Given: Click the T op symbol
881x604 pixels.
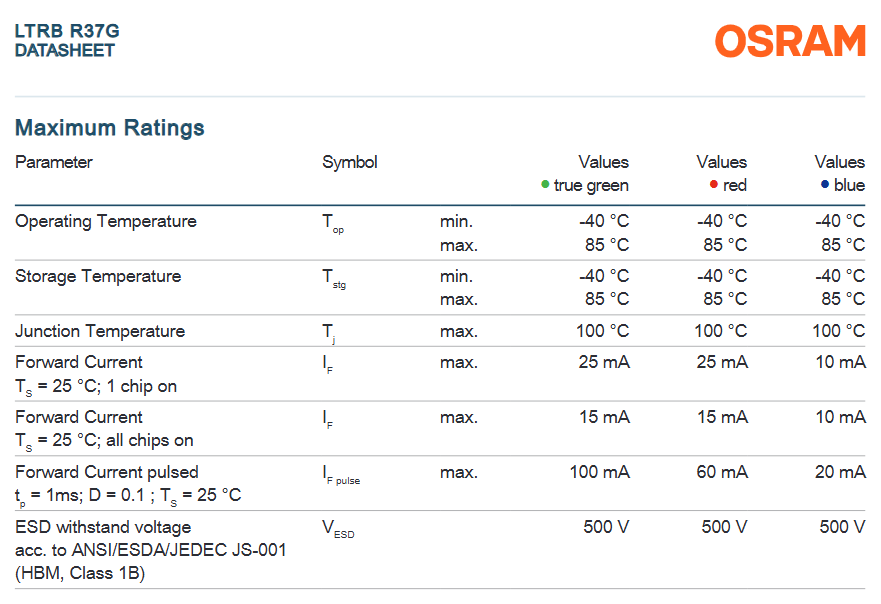Looking at the screenshot, I should coord(333,224).
